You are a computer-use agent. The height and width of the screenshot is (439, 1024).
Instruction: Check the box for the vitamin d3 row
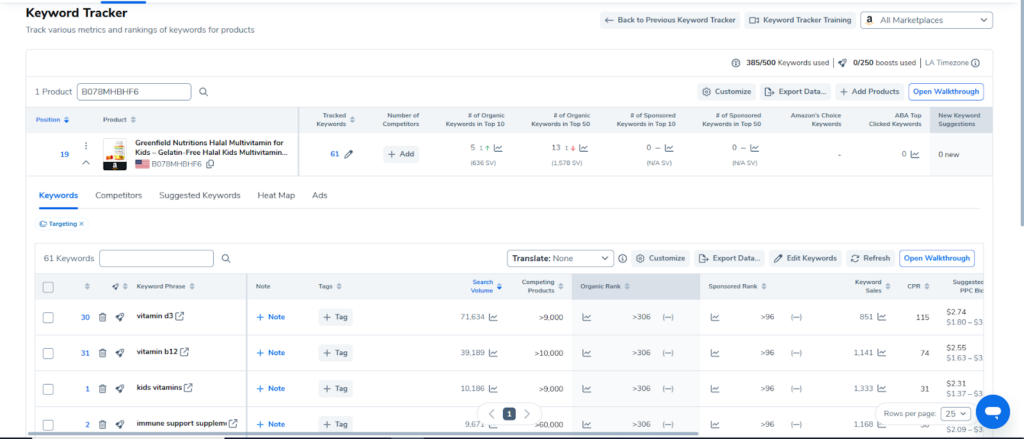(48, 317)
